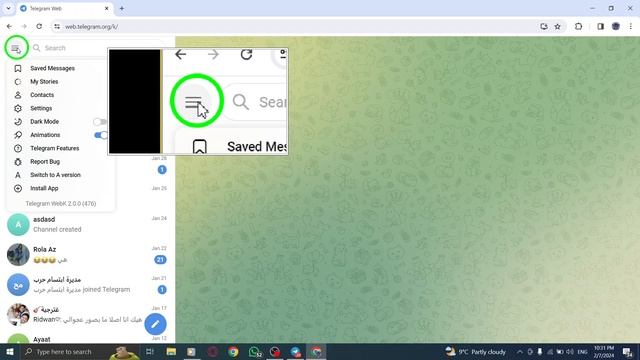
Task: Click the Windows taskbar search box
Action: [x=80, y=351]
